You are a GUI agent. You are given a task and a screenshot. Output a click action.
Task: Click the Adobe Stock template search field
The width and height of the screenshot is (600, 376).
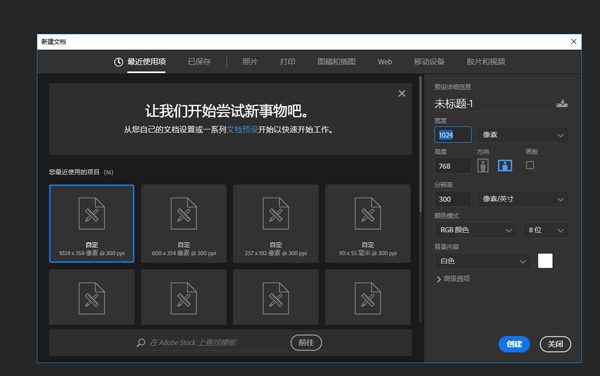point(218,343)
